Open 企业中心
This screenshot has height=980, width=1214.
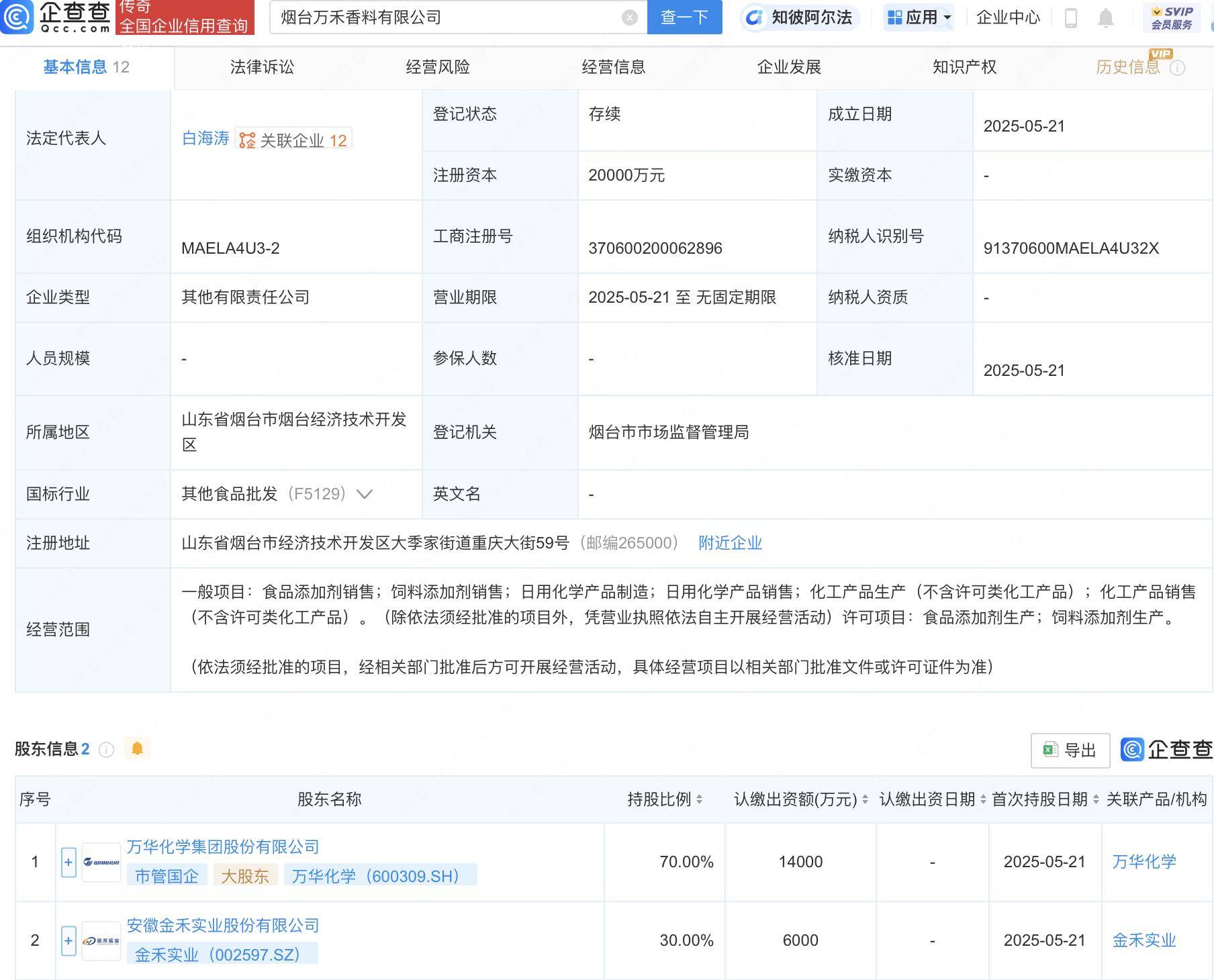pyautogui.click(x=1008, y=17)
